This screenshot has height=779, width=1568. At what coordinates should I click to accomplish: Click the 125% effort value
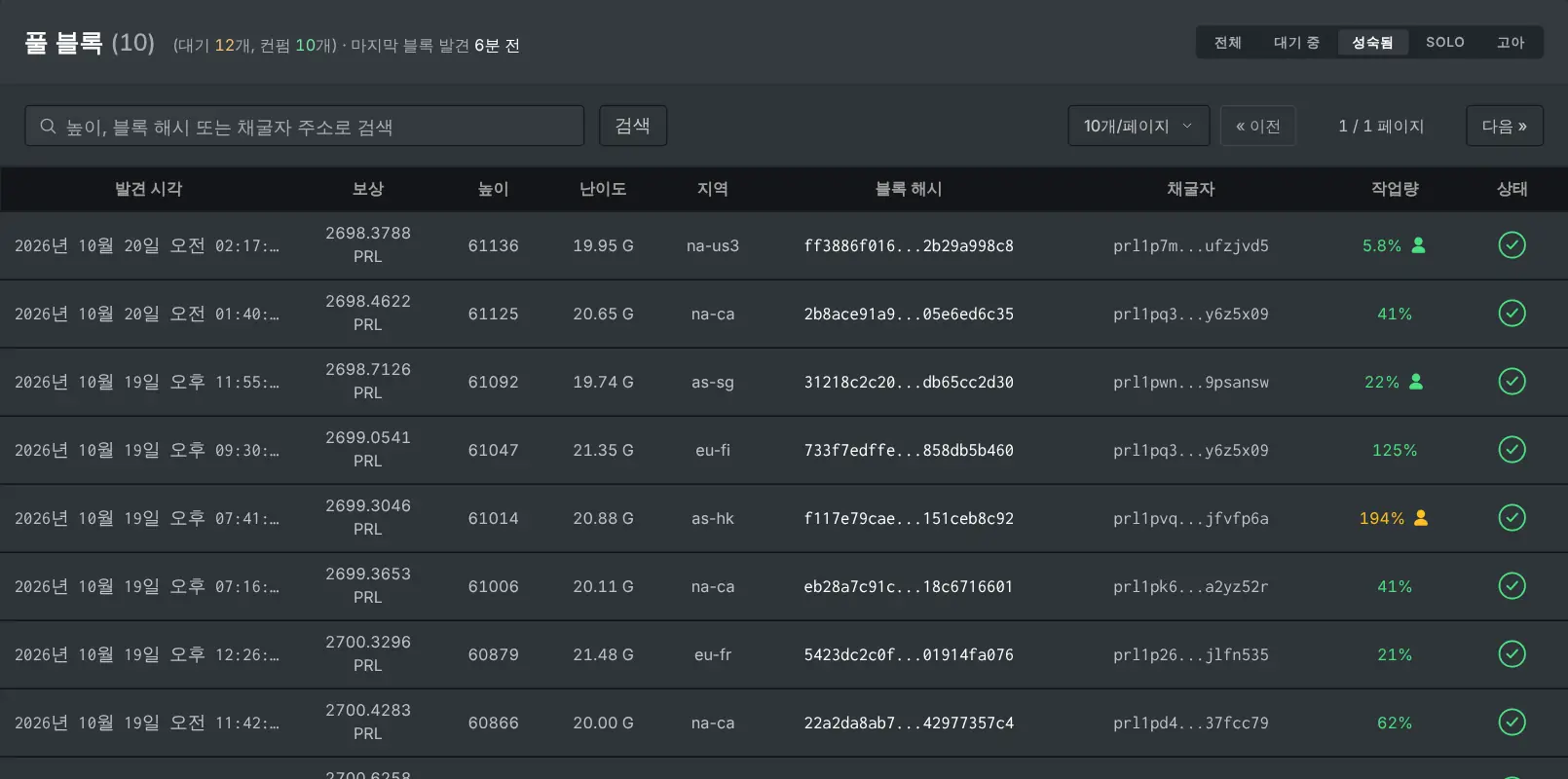pyautogui.click(x=1395, y=451)
